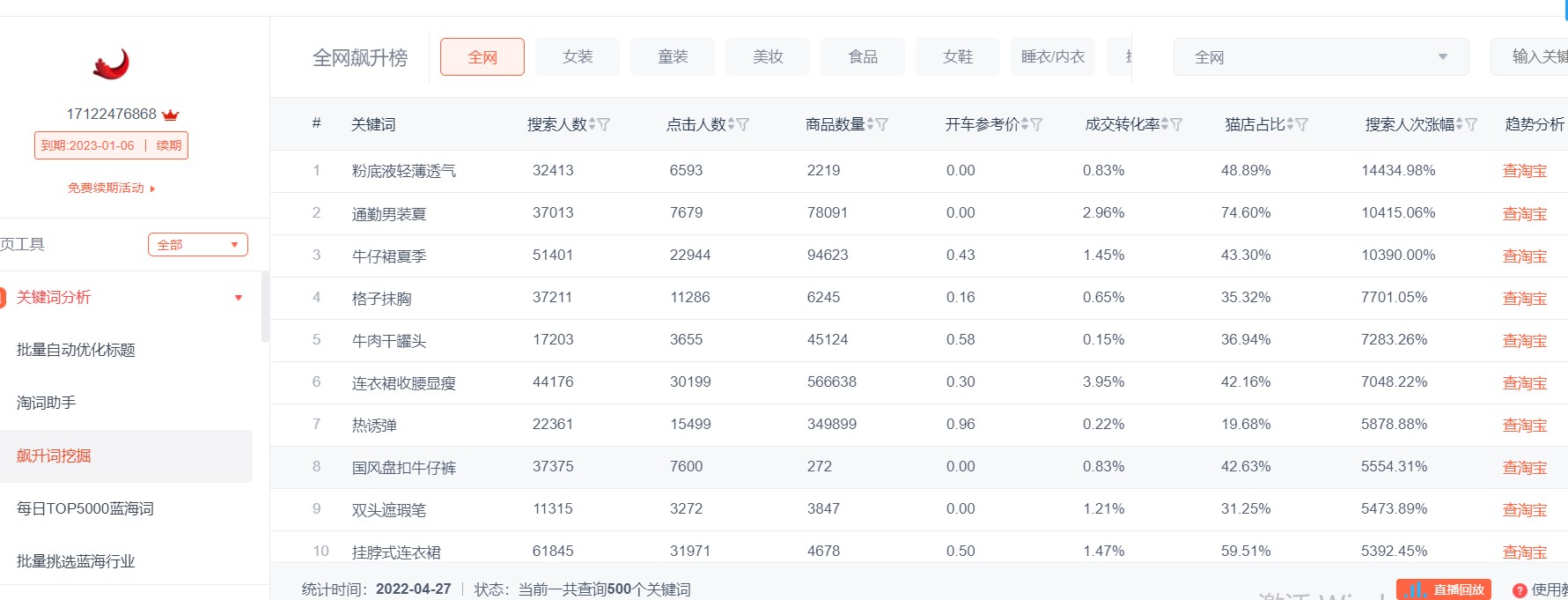Viewport: 1568px width, 600px height.
Task: Click filter funnel icon for 搜索人数 column
Action: pyautogui.click(x=604, y=125)
